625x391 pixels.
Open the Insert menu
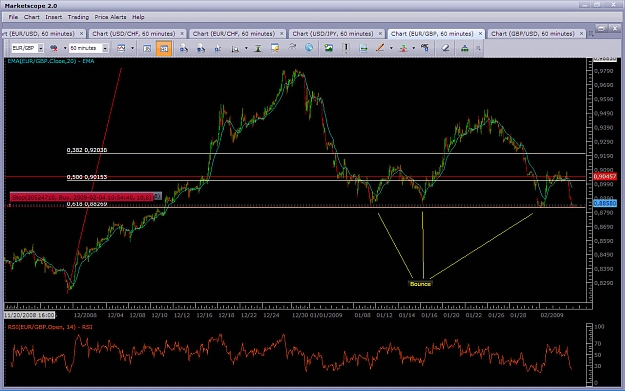click(53, 17)
